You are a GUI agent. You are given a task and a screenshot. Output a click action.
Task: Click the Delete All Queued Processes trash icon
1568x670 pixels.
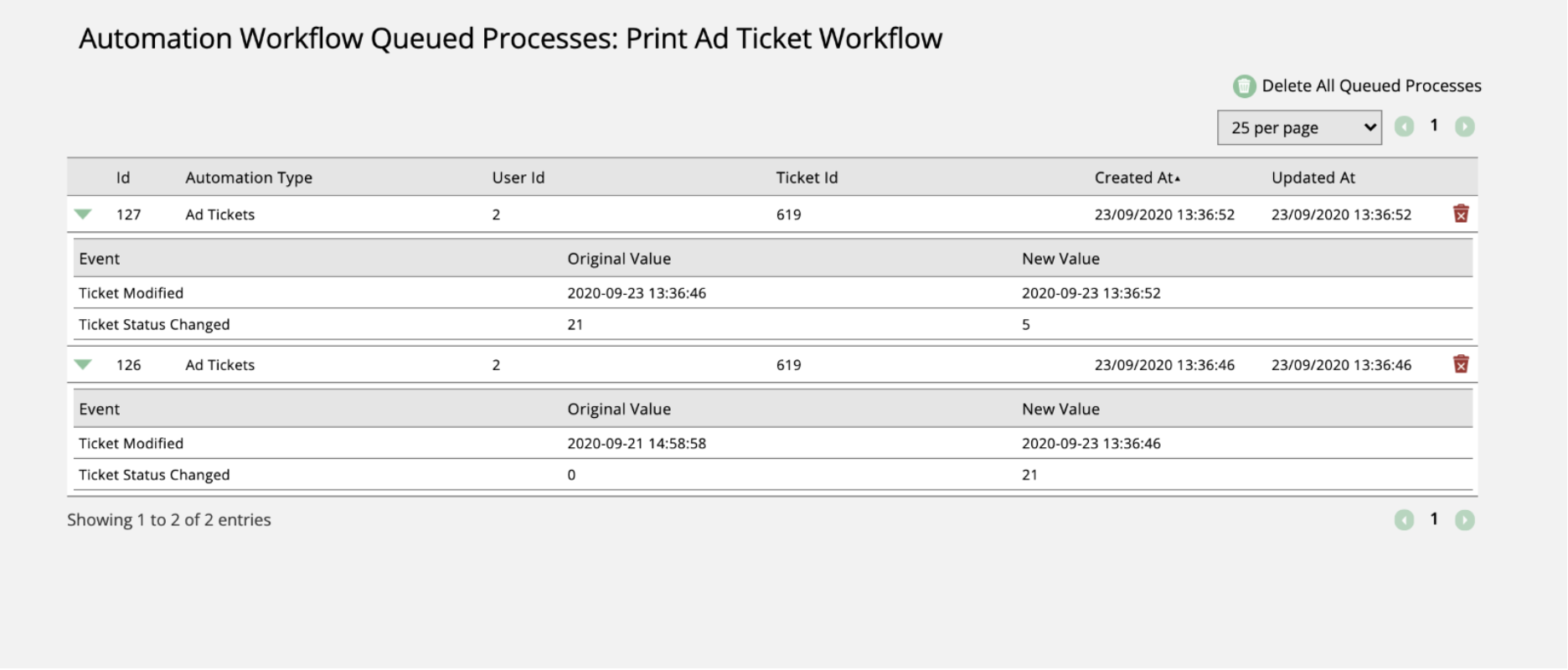point(1246,85)
